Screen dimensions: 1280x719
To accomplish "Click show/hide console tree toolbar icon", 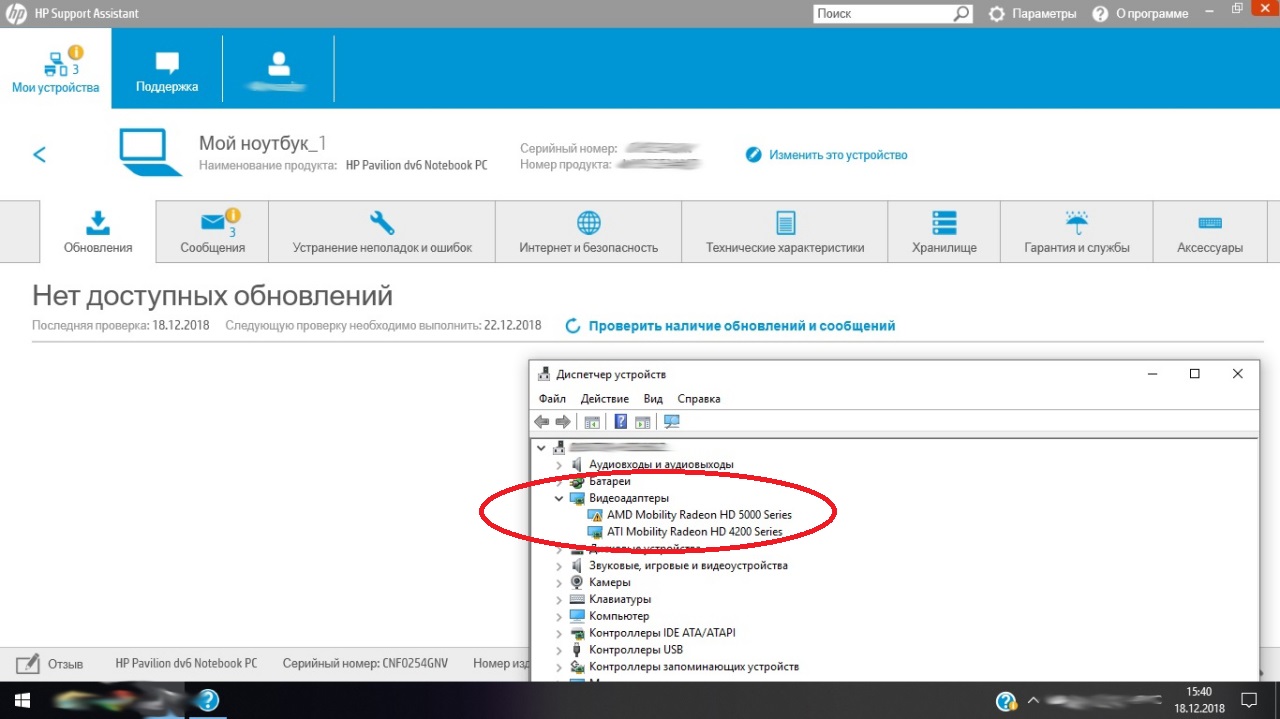I will 592,422.
